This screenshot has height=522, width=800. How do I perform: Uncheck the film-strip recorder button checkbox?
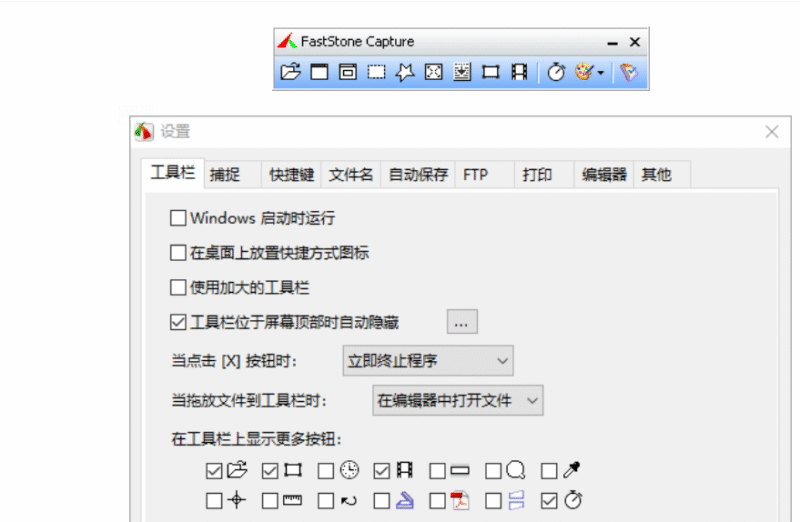(382, 471)
